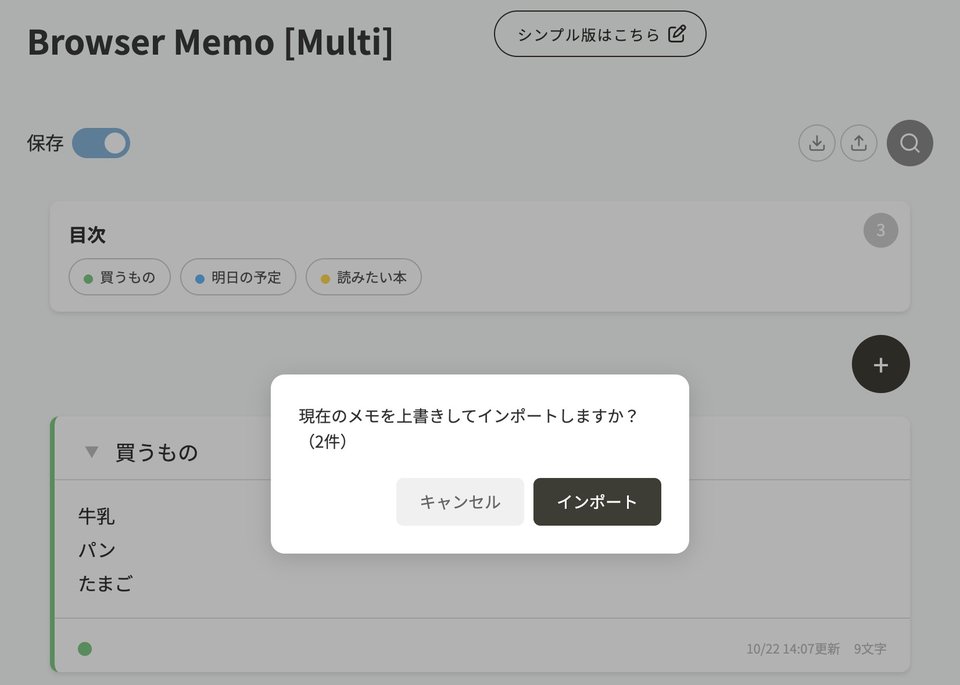The image size is (960, 685).
Task: Click the upload (import) icon
Action: click(x=859, y=143)
